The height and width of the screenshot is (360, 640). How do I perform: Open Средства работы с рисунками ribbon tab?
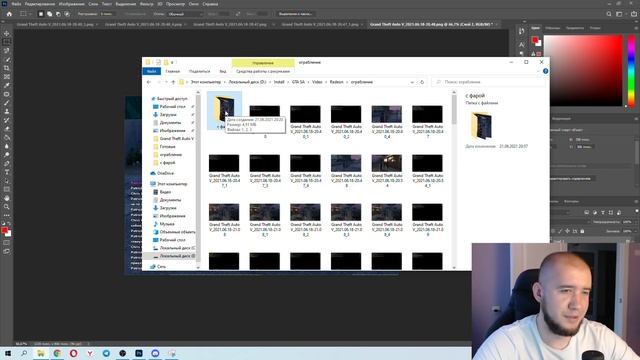(263, 71)
